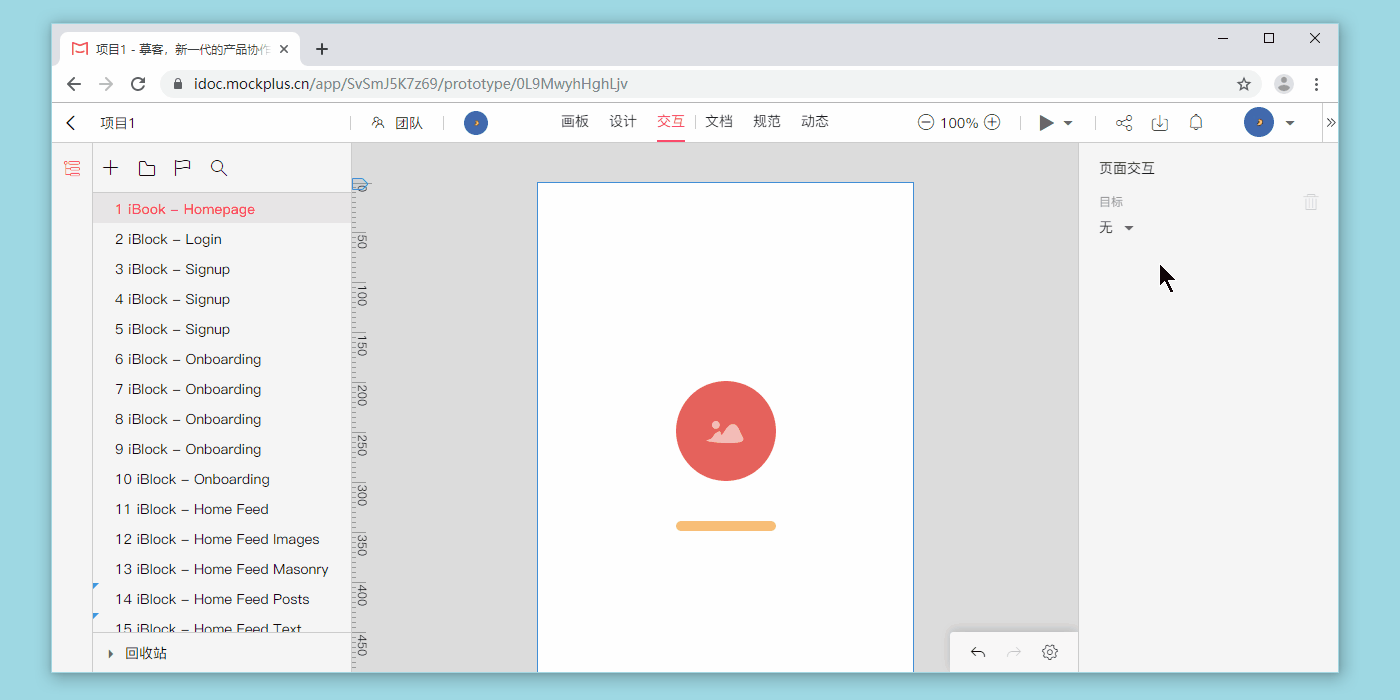Image resolution: width=1400 pixels, height=700 pixels.
Task: Click the page tree icon in left sidebar
Action: (x=72, y=168)
